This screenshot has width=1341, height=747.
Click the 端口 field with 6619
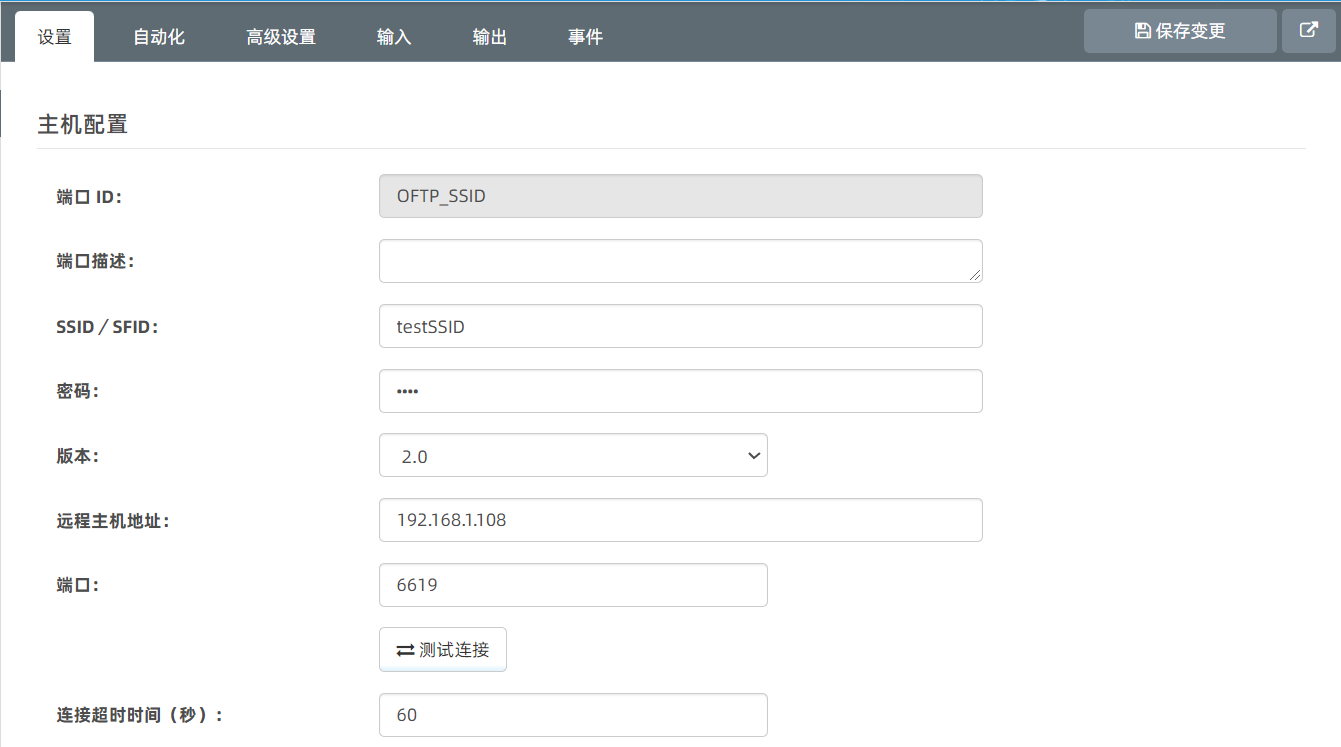pyautogui.click(x=573, y=585)
